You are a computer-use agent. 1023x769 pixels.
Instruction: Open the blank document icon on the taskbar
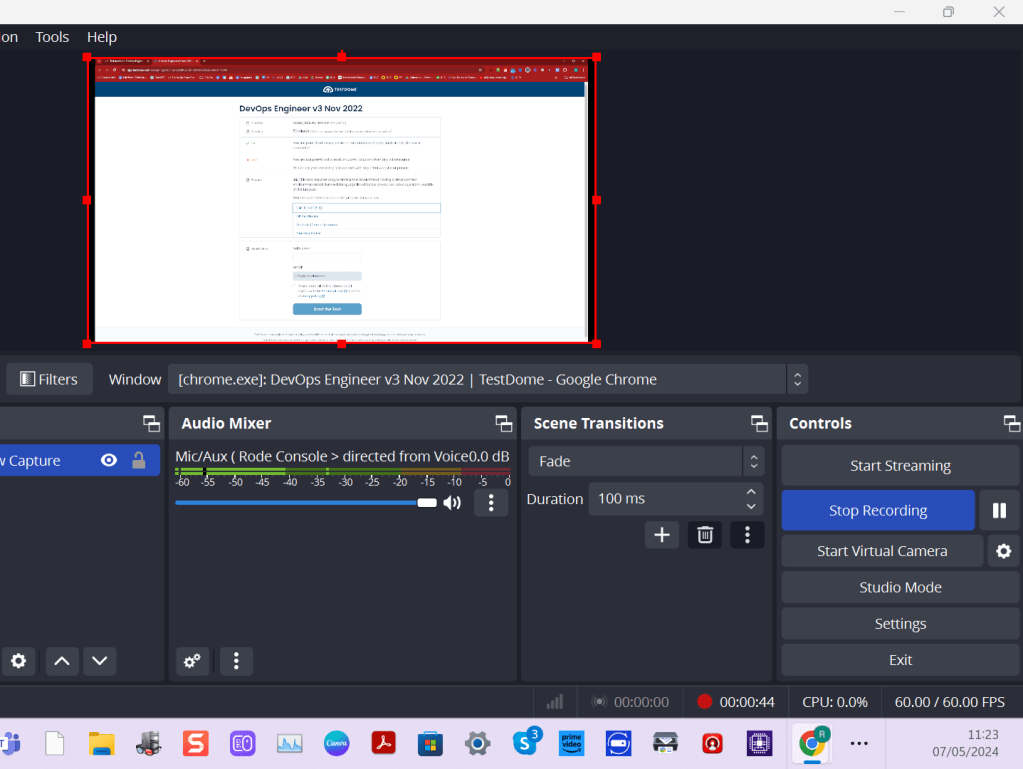point(55,744)
